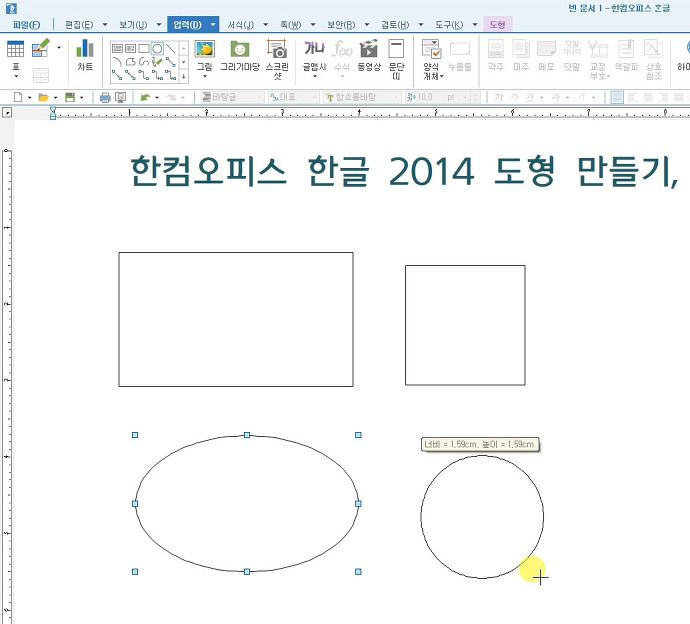Select the square shape in the document
This screenshot has height=624, width=690.
click(x=465, y=325)
